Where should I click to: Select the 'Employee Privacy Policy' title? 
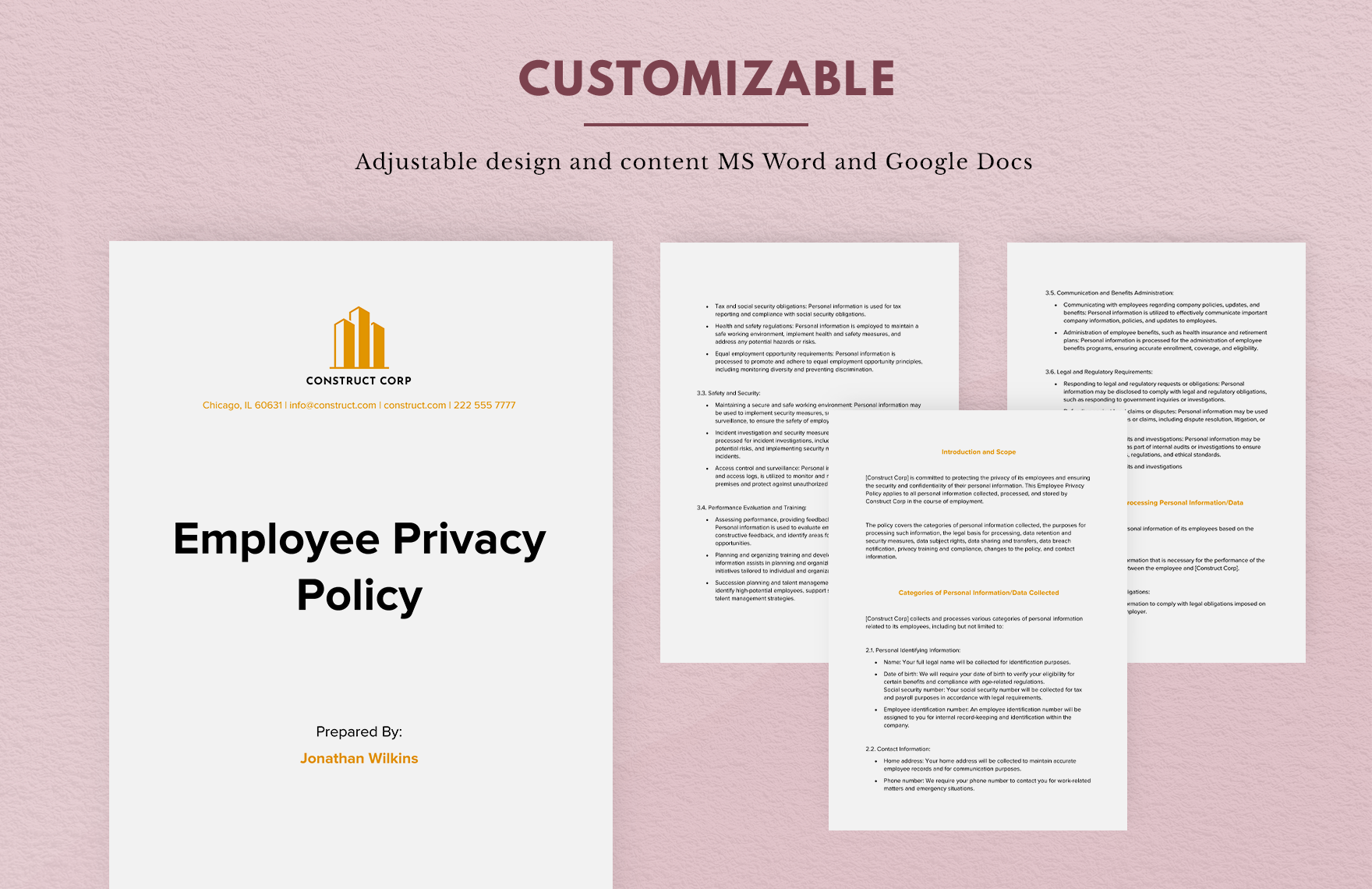pos(359,567)
